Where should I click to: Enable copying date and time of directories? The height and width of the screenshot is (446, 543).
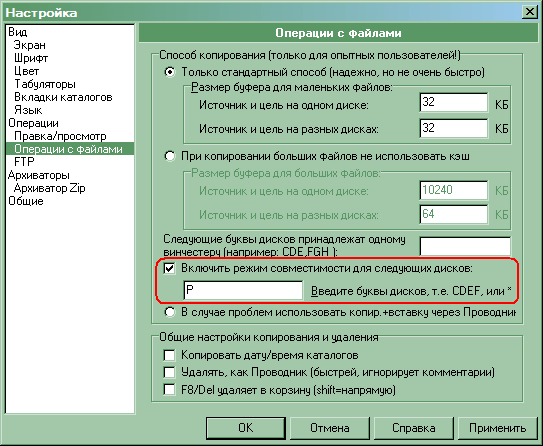click(x=169, y=355)
